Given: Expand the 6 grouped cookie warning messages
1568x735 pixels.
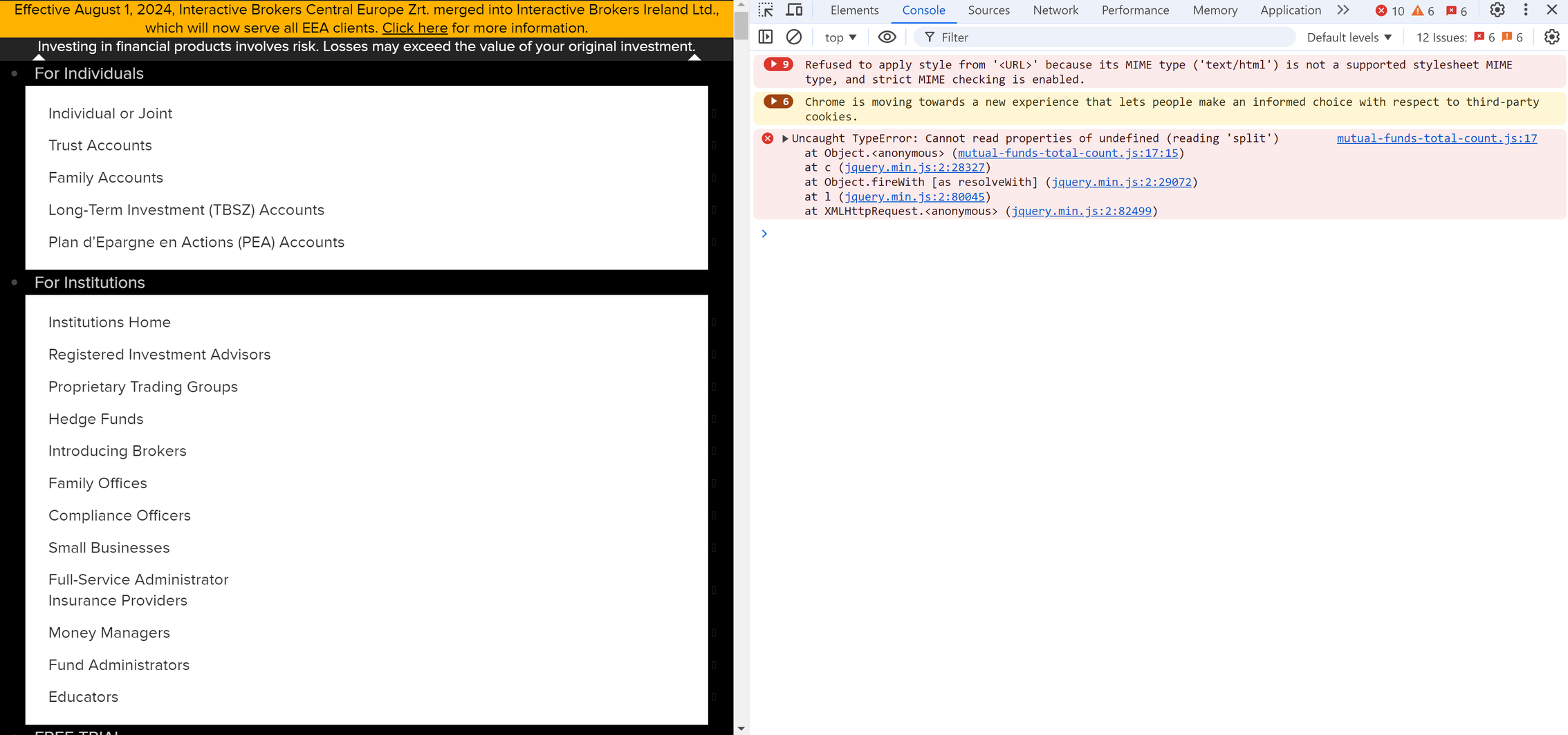Looking at the screenshot, I should pos(778,102).
